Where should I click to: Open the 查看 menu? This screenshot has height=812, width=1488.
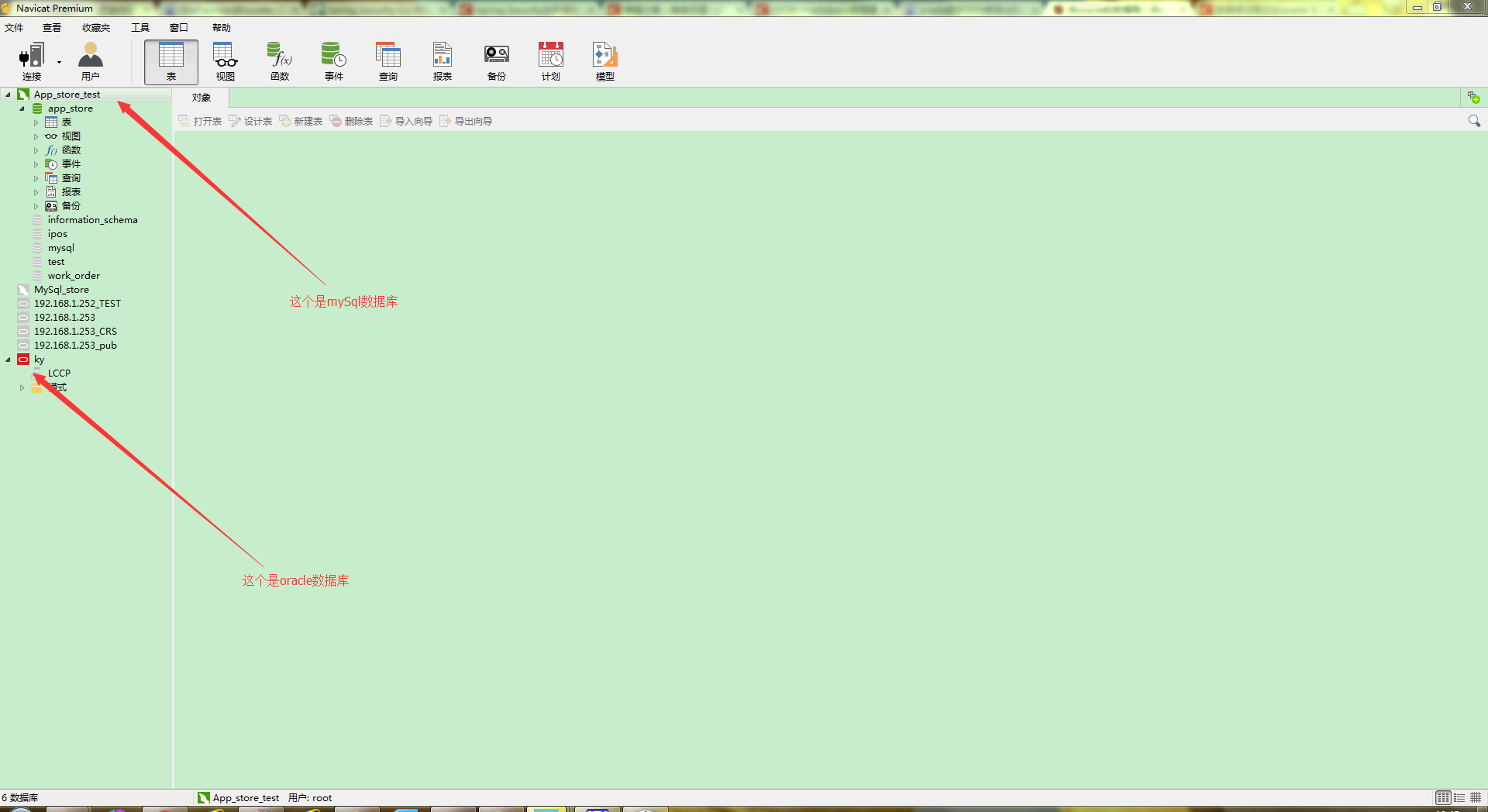click(52, 28)
